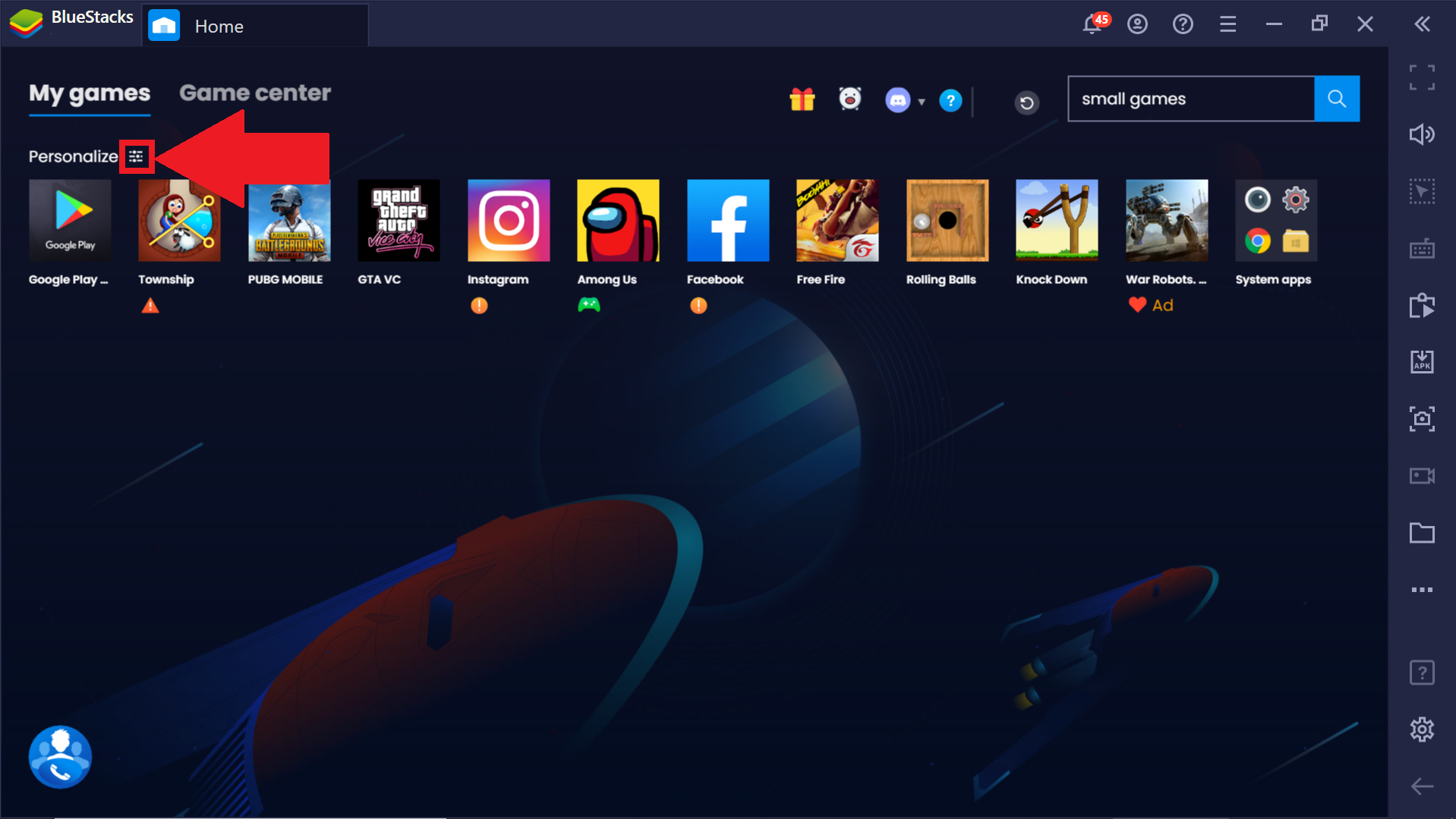Focus the small games search field

point(1191,99)
